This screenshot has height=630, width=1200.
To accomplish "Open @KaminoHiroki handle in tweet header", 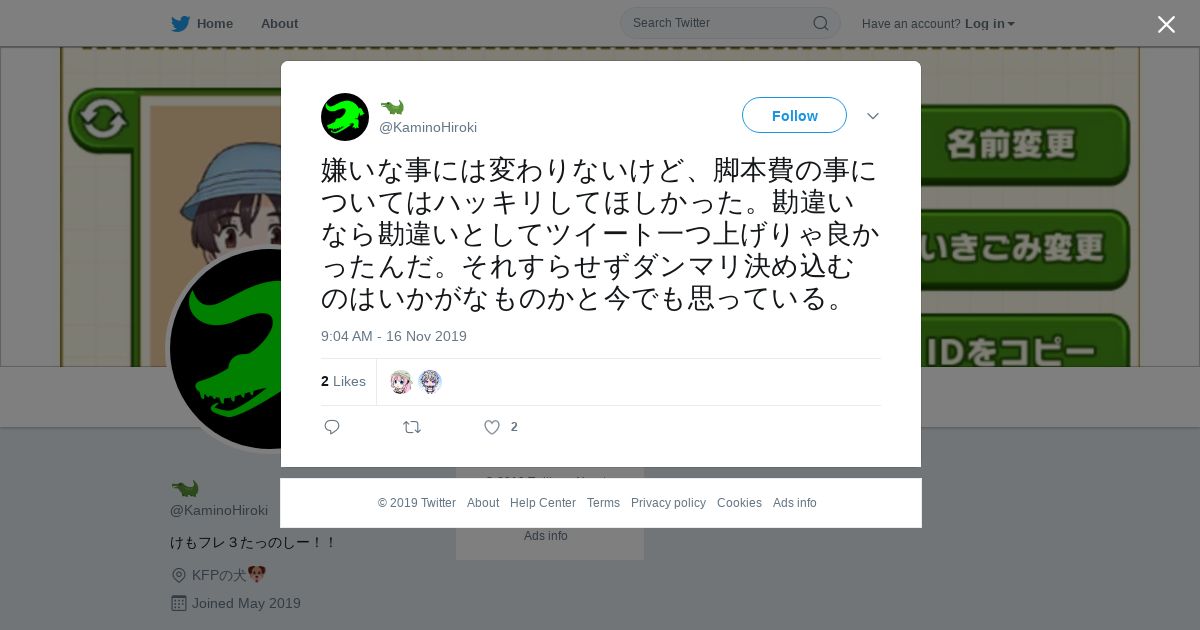I will [428, 127].
